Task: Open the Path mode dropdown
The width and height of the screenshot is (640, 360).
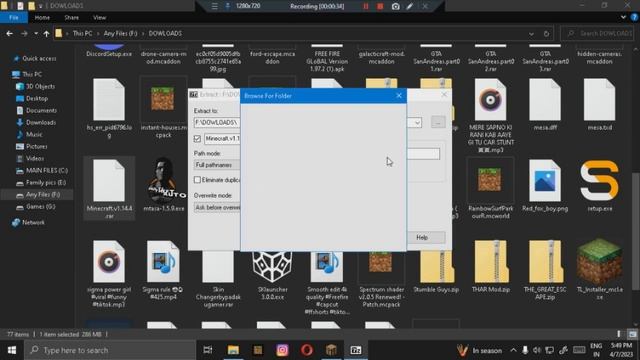Action: (217, 165)
